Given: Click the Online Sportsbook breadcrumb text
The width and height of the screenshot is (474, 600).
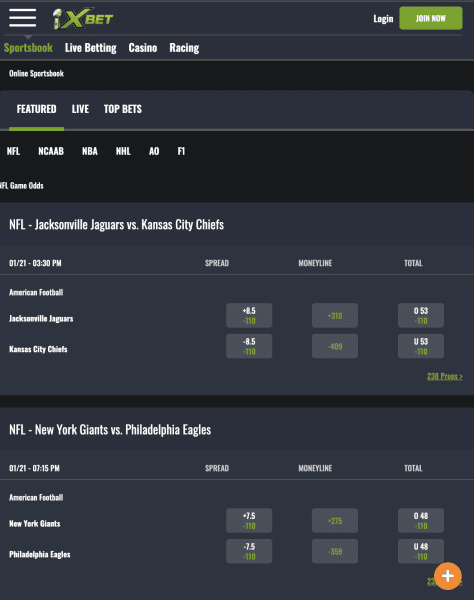Looking at the screenshot, I should (36, 73).
